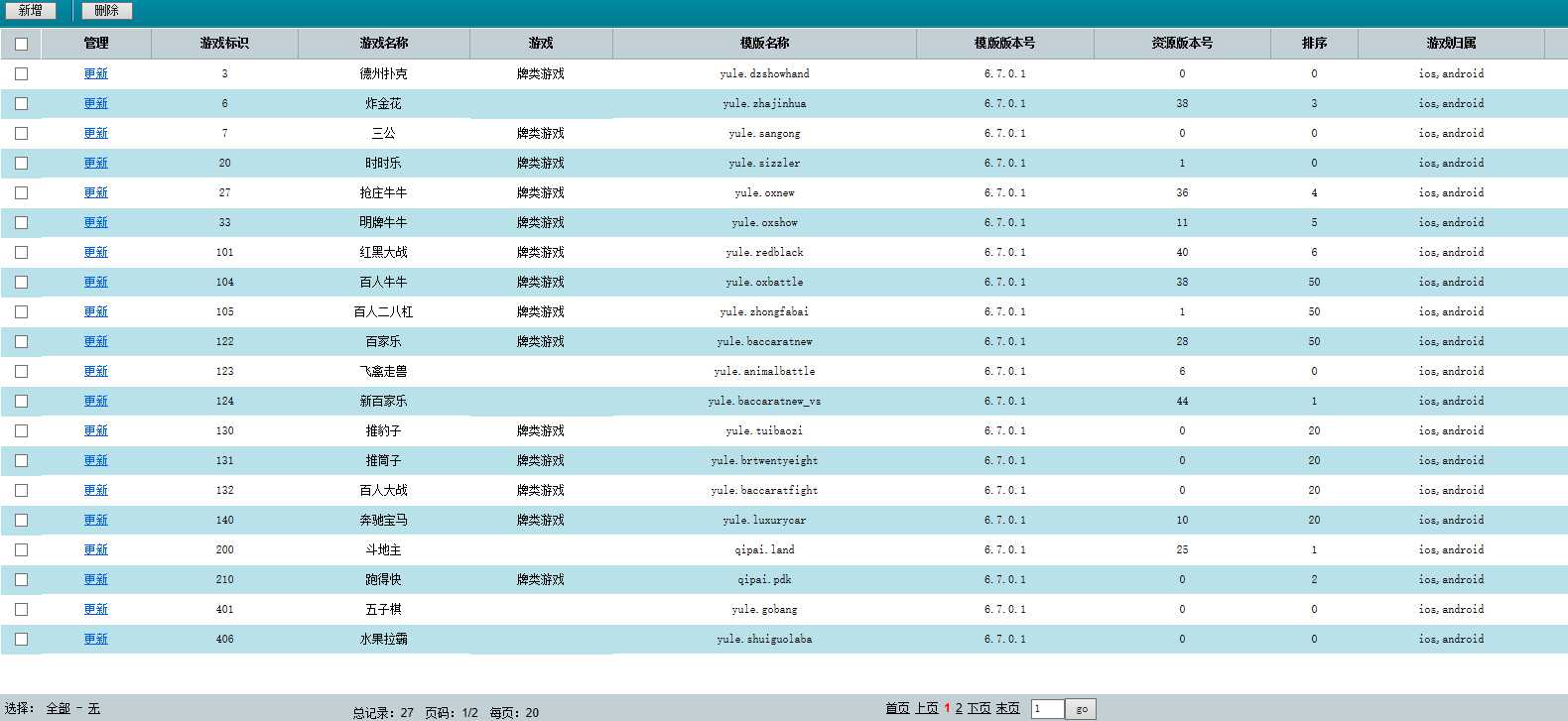Click template name yule.zhajinhua
1568x721 pixels.
(764, 103)
